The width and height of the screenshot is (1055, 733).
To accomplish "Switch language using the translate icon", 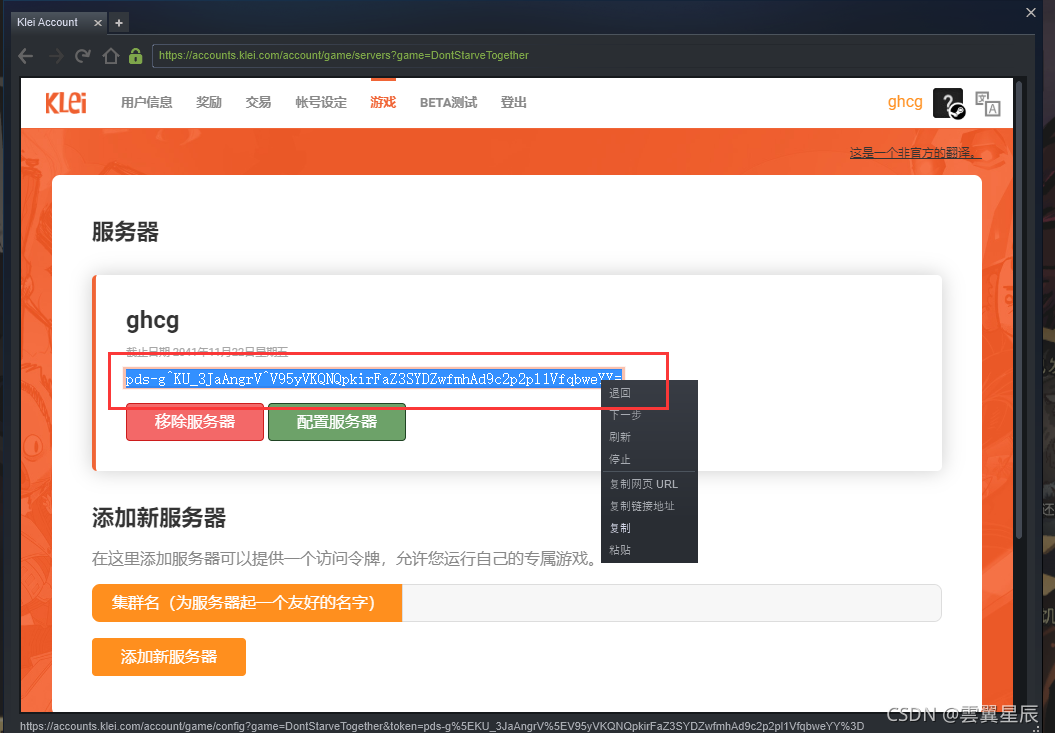I will [988, 104].
